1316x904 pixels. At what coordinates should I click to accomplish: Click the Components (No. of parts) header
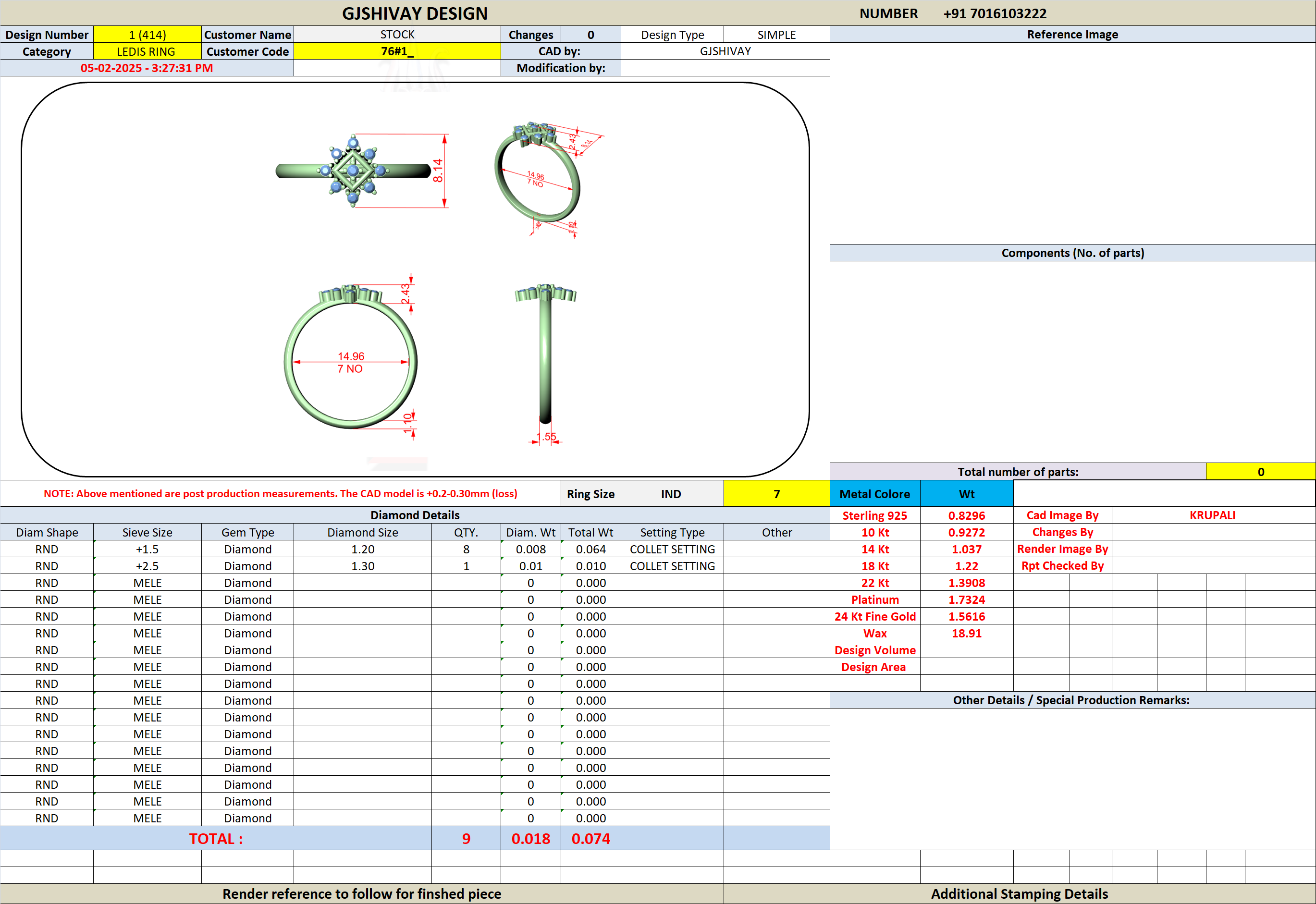click(1072, 253)
